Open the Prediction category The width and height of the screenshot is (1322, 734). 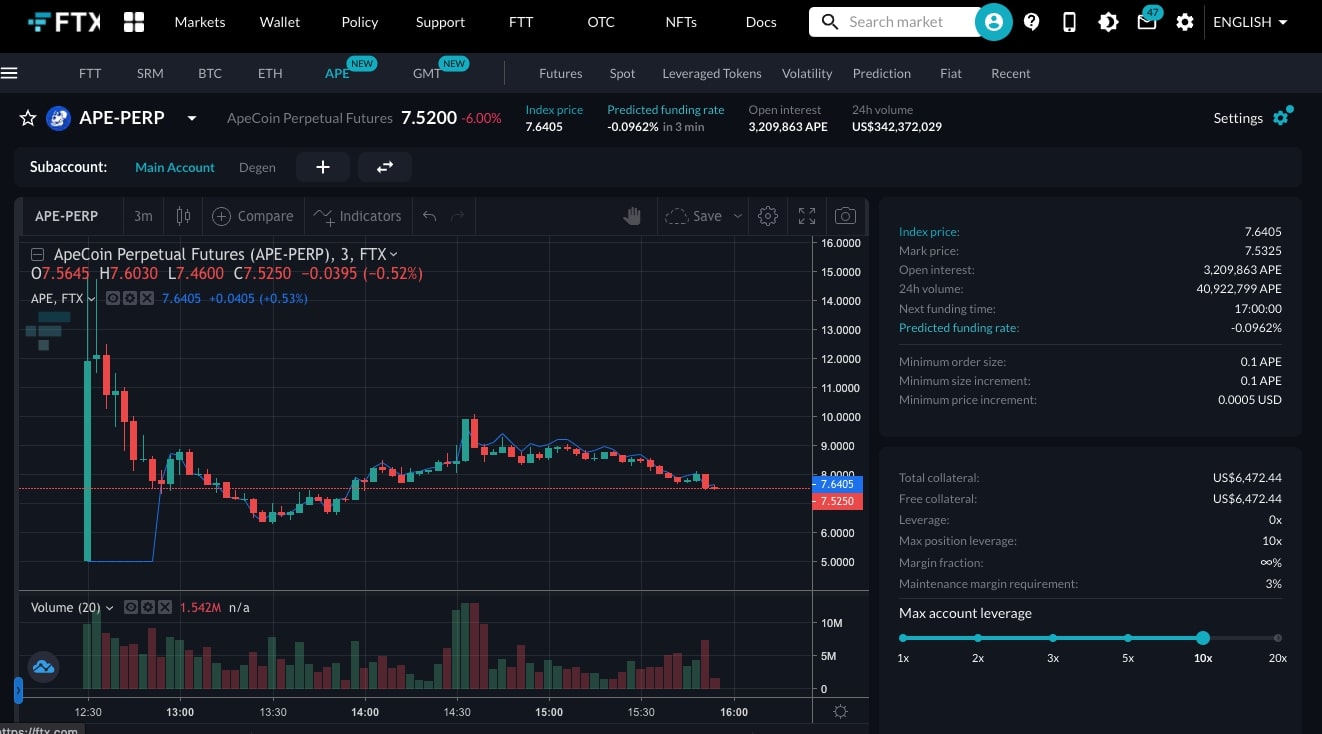tap(882, 73)
